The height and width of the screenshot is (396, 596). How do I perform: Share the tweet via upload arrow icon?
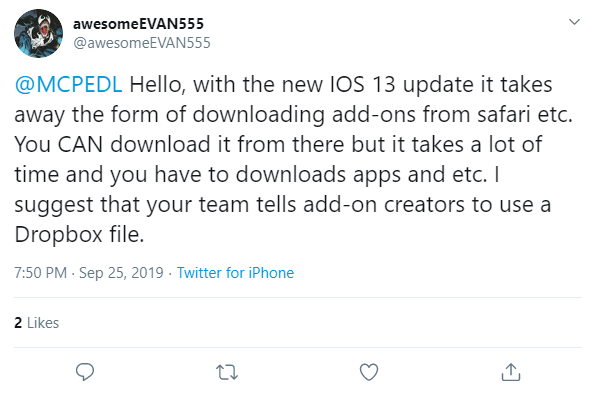(510, 372)
